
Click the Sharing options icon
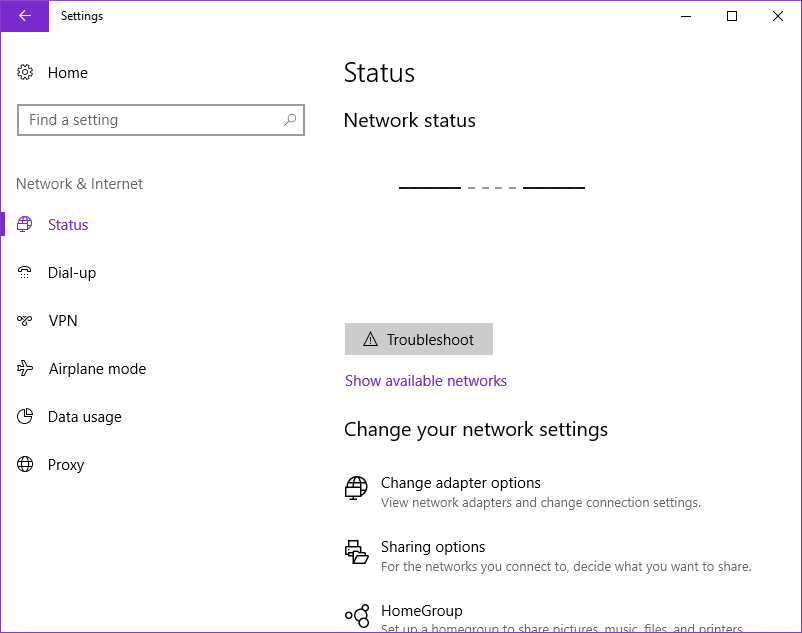click(356, 553)
